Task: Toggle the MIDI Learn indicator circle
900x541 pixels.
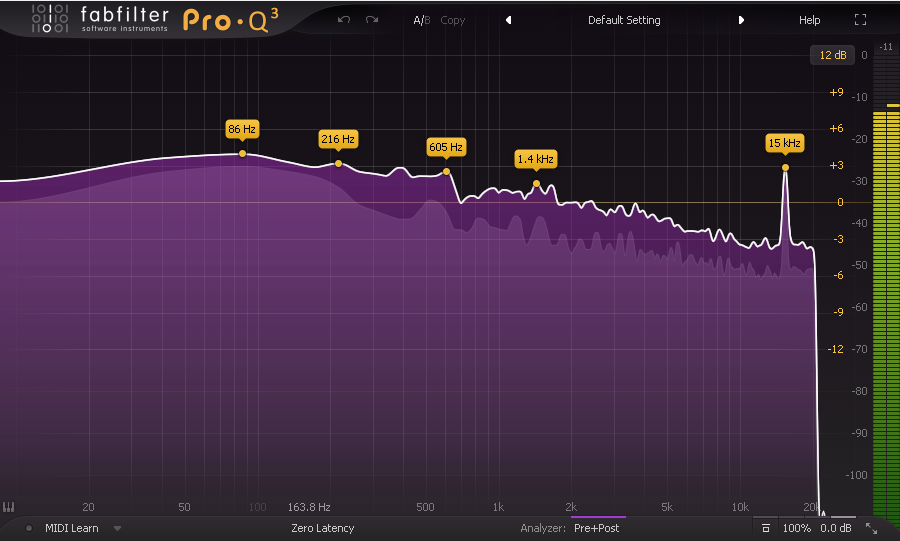Action: [29, 528]
